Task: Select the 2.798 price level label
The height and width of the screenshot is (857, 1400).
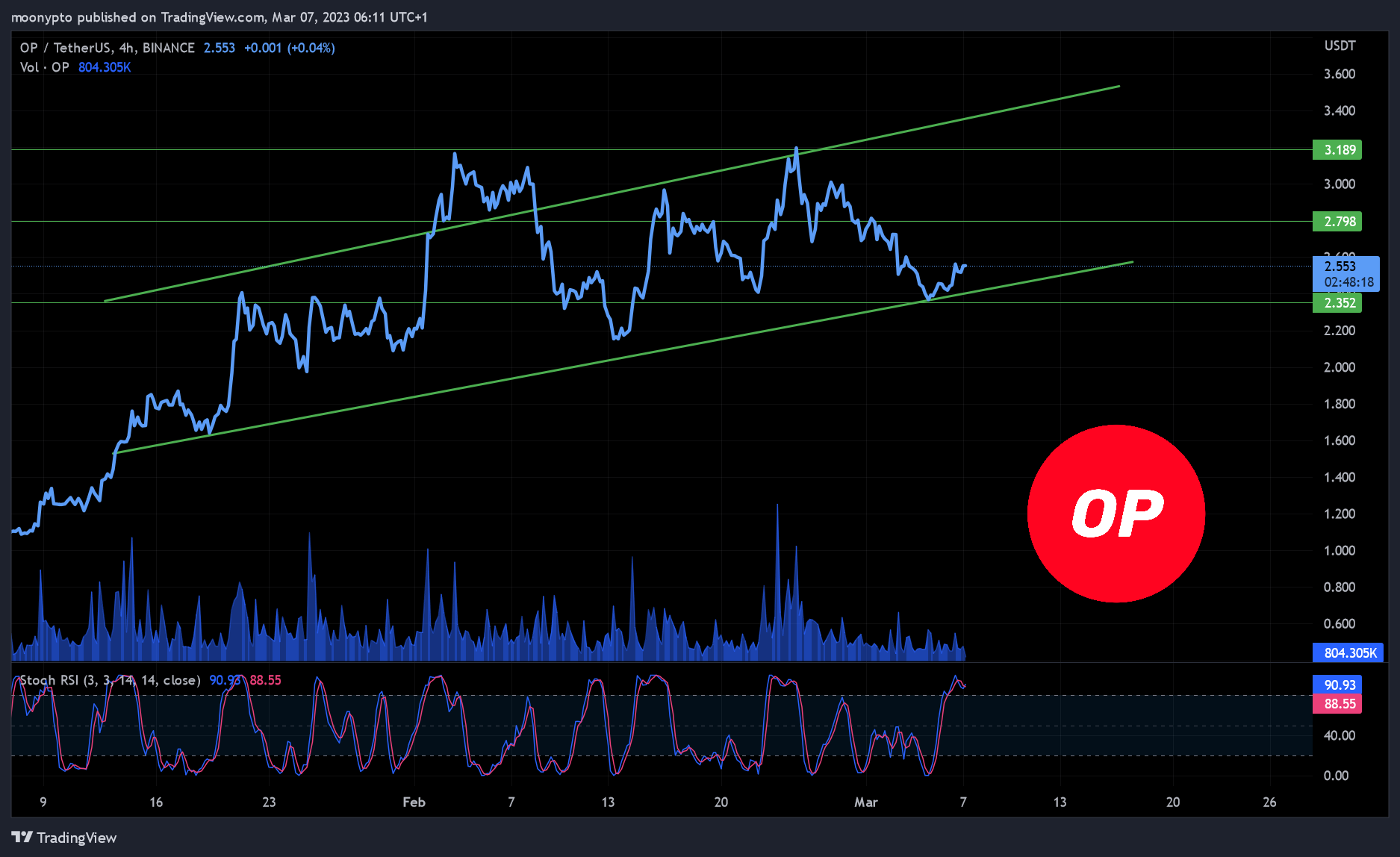Action: pyautogui.click(x=1337, y=222)
